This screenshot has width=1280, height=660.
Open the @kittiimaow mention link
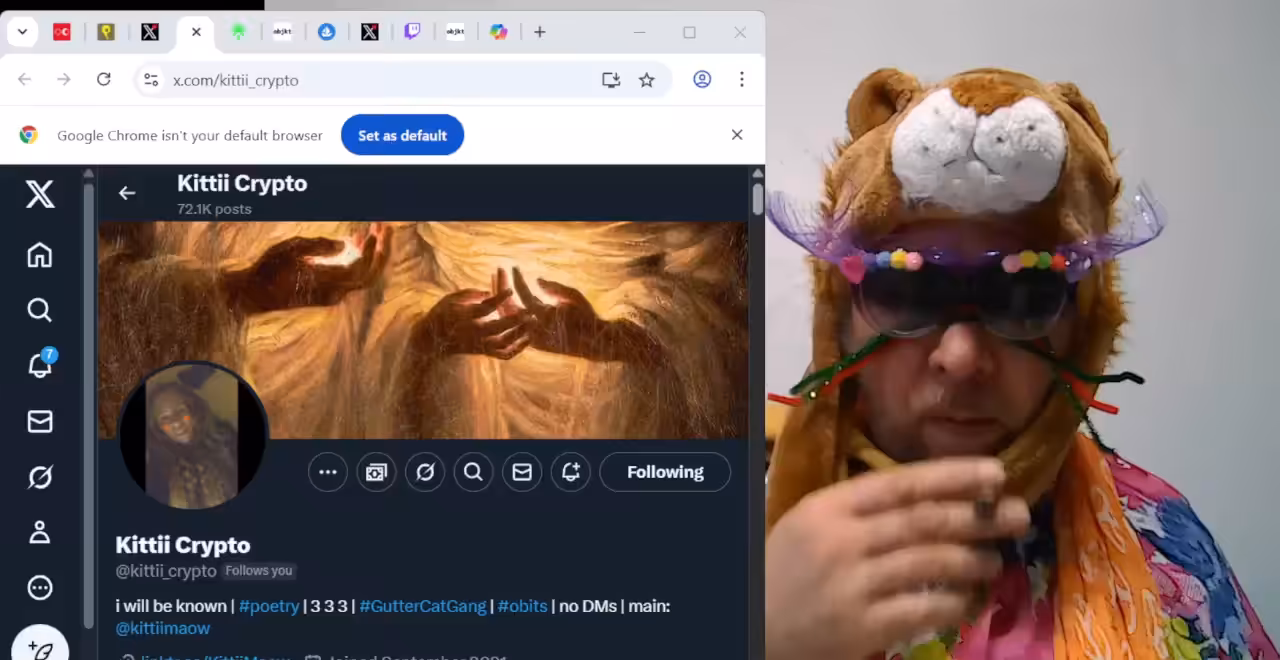pyautogui.click(x=163, y=628)
